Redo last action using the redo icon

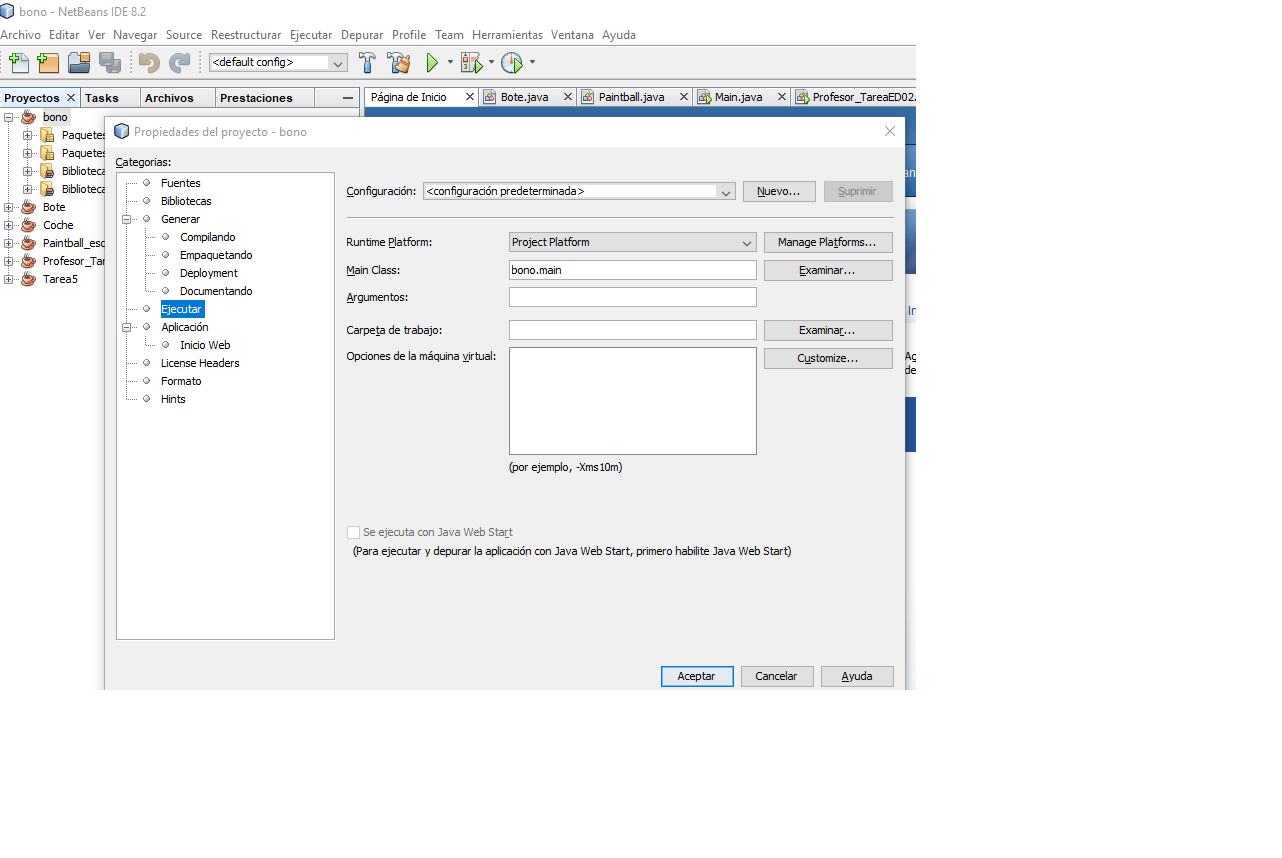click(x=180, y=62)
